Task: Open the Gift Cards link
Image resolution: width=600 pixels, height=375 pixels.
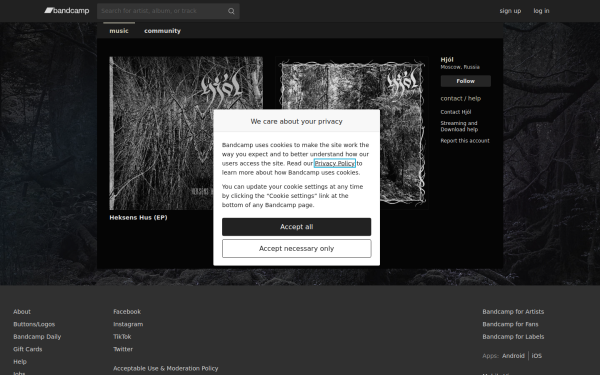Action: click(28, 349)
